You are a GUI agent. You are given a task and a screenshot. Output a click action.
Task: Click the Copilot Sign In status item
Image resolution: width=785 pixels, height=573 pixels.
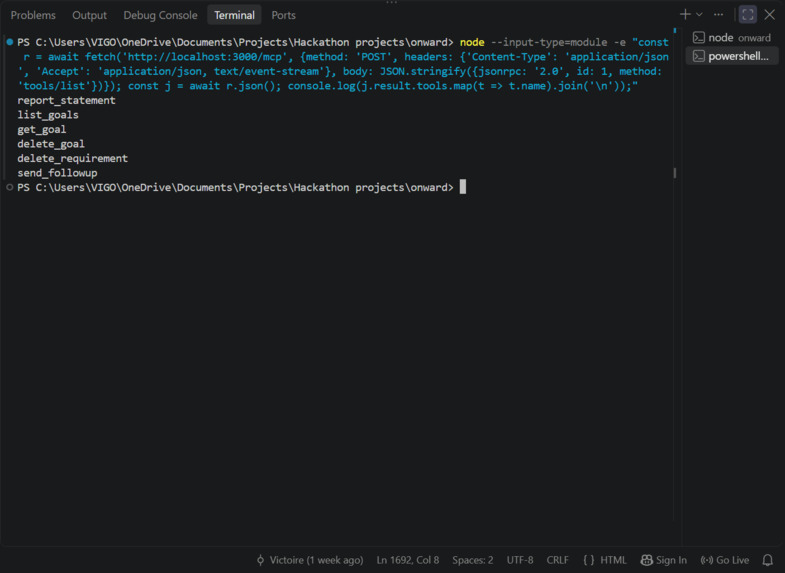point(664,560)
